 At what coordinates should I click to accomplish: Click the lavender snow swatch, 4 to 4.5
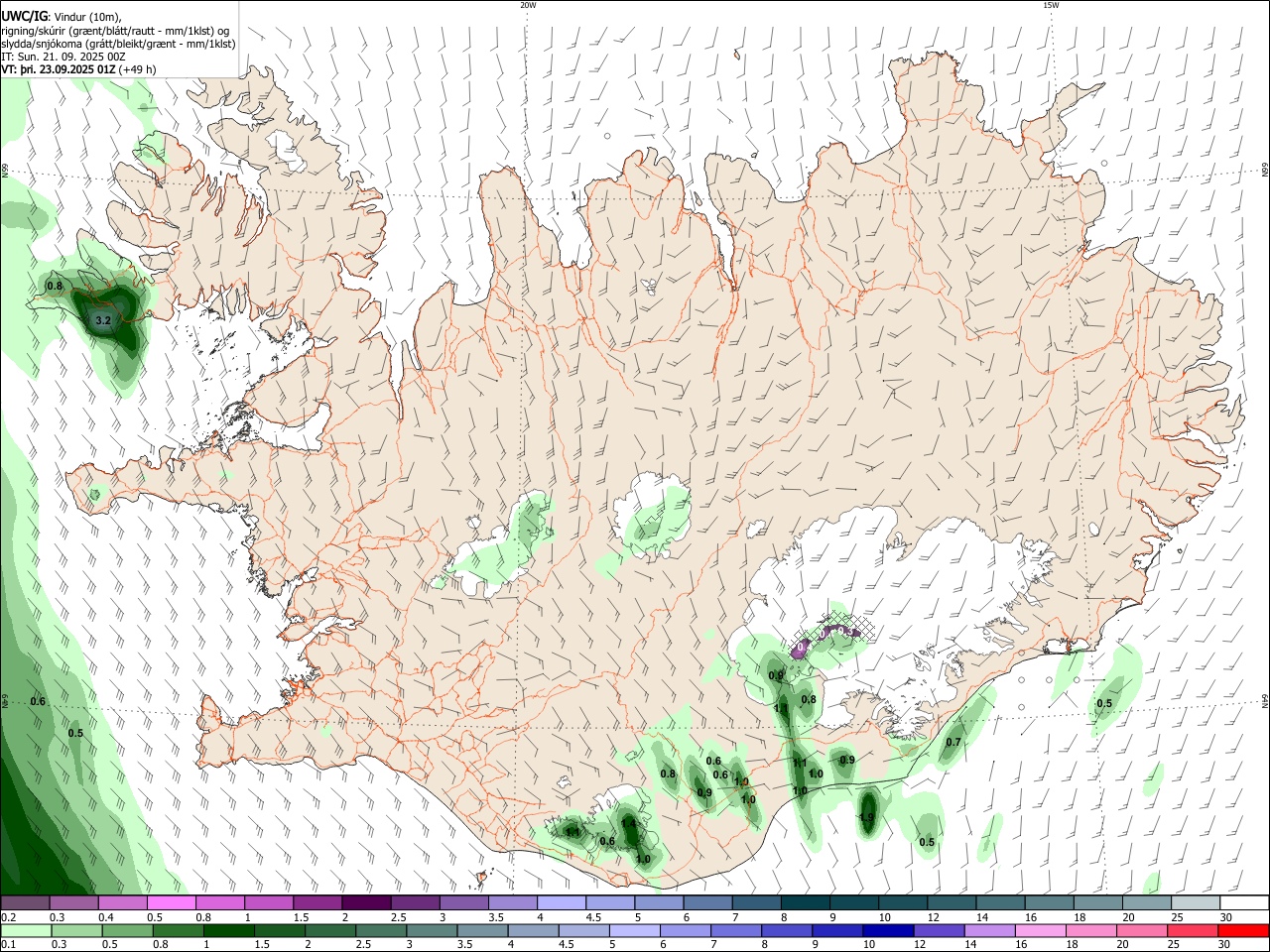click(x=562, y=902)
